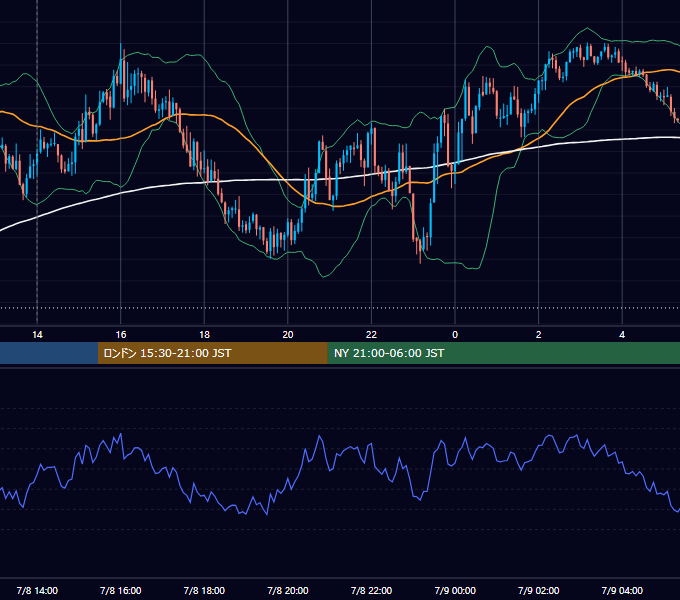Image resolution: width=680 pixels, height=600 pixels.
Task: Click the 16 hour label on the axis
Action: click(x=121, y=335)
